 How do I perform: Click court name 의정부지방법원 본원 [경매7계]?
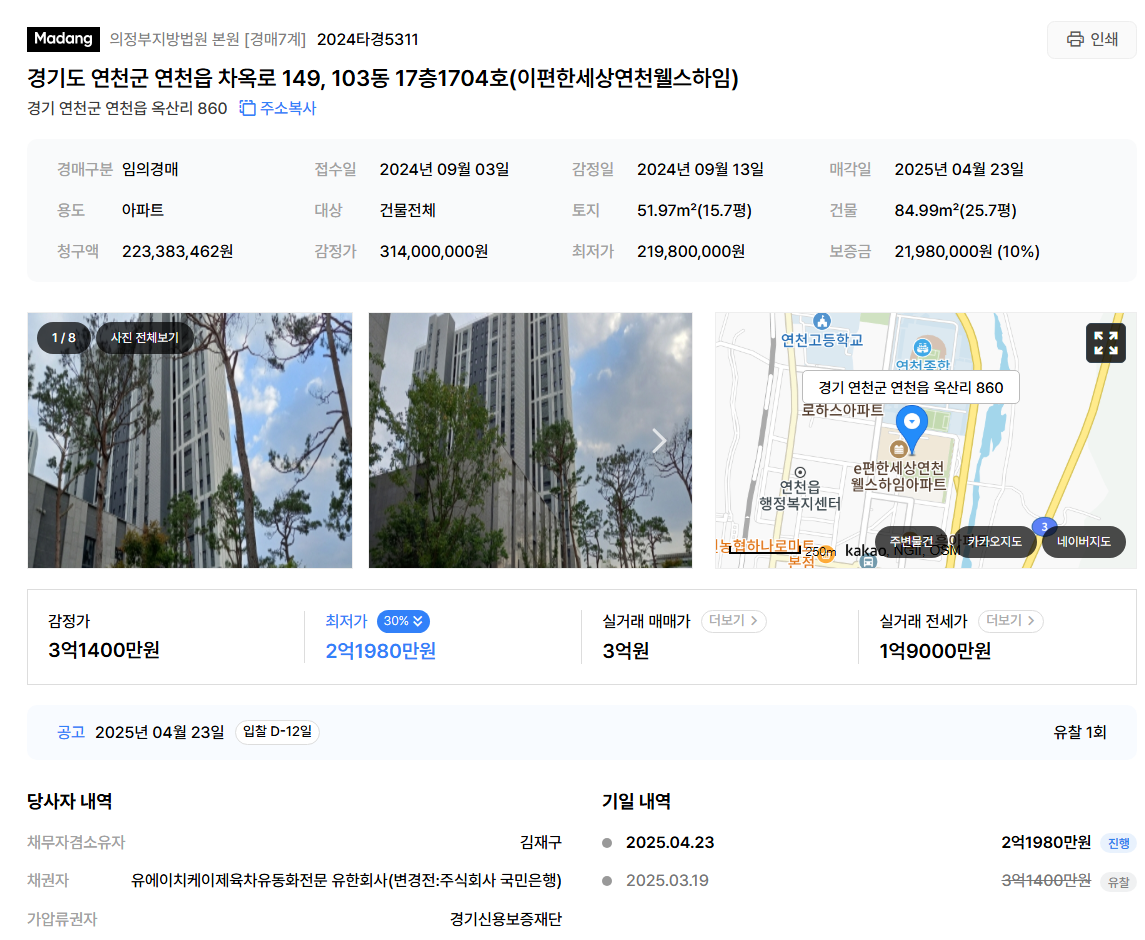pyautogui.click(x=207, y=39)
